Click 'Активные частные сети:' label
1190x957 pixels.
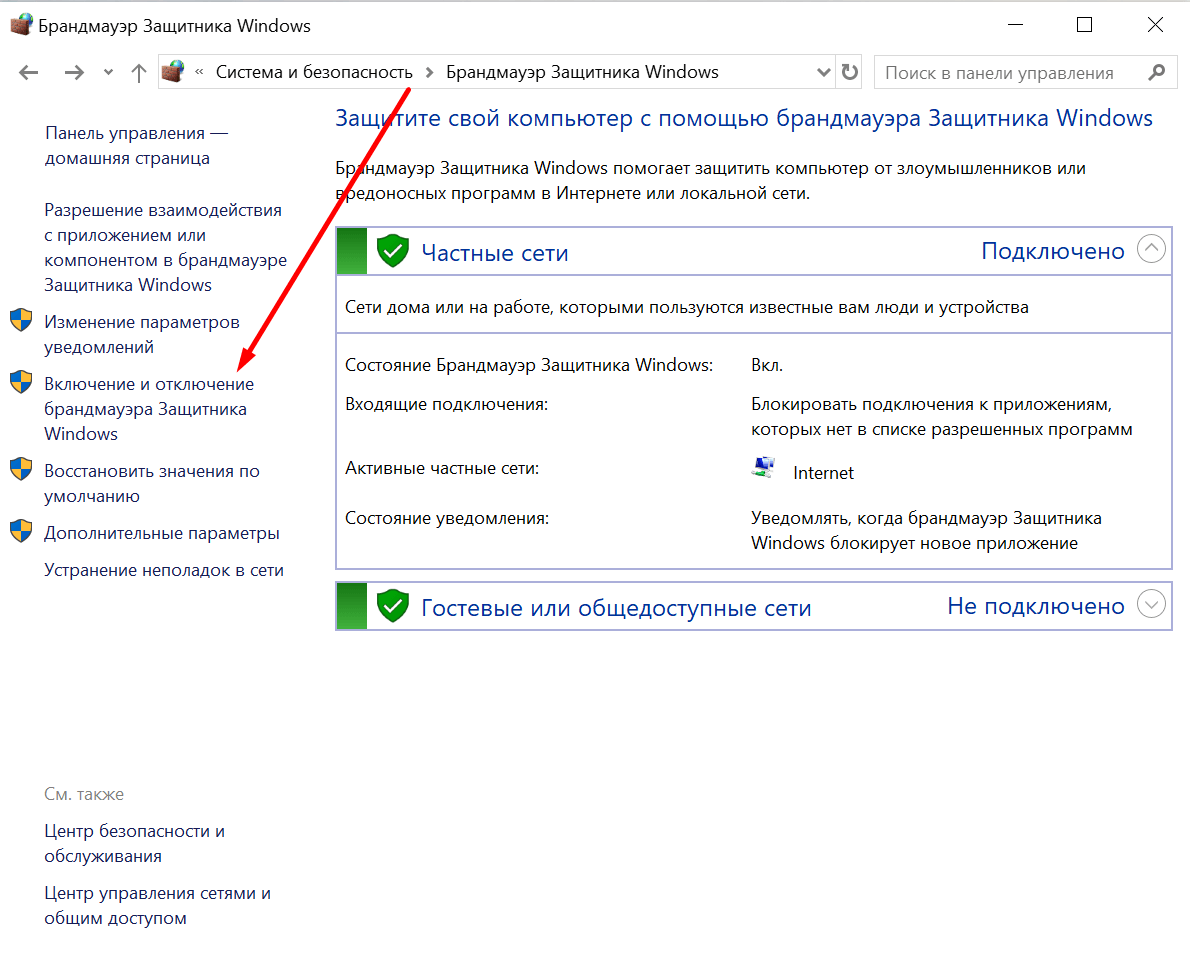[442, 469]
